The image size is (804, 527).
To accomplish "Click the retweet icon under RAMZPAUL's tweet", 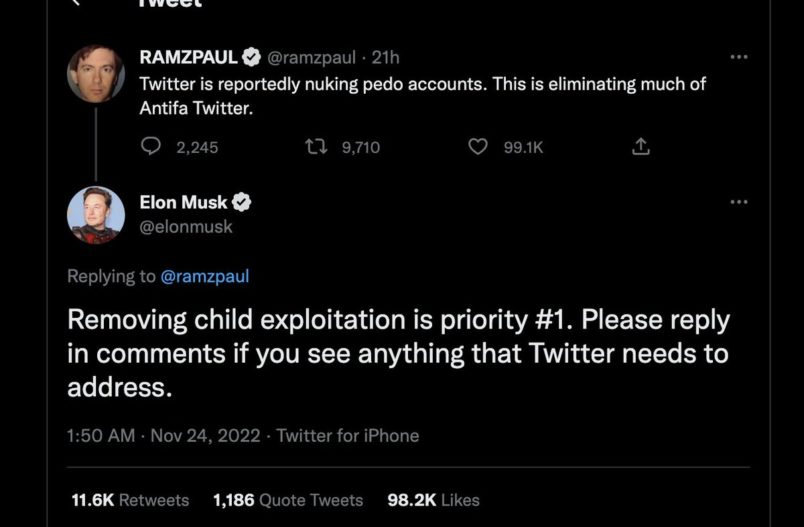I will tap(317, 147).
